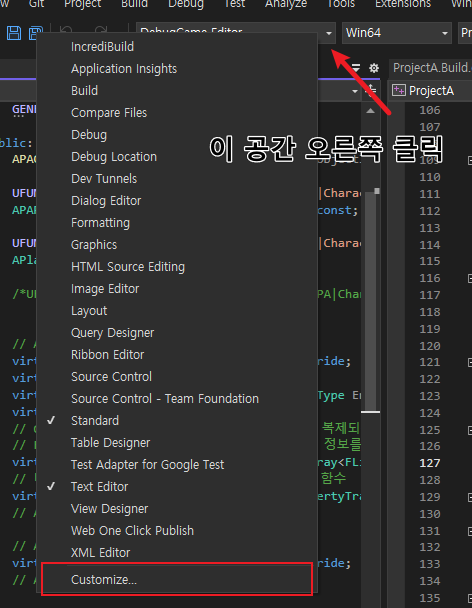Image resolution: width=472 pixels, height=608 pixels.
Task: Select Web One Click Publish entry
Action: tap(177, 531)
